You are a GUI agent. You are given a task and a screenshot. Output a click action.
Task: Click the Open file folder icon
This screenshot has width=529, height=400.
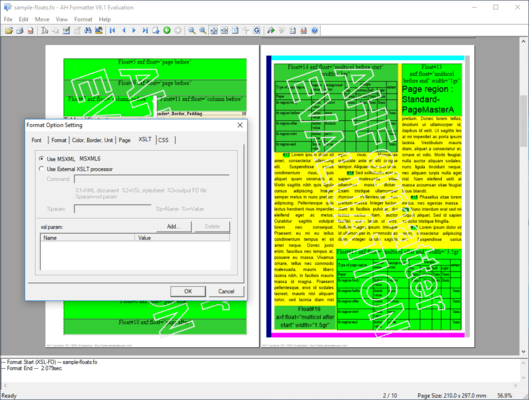(x=9, y=31)
